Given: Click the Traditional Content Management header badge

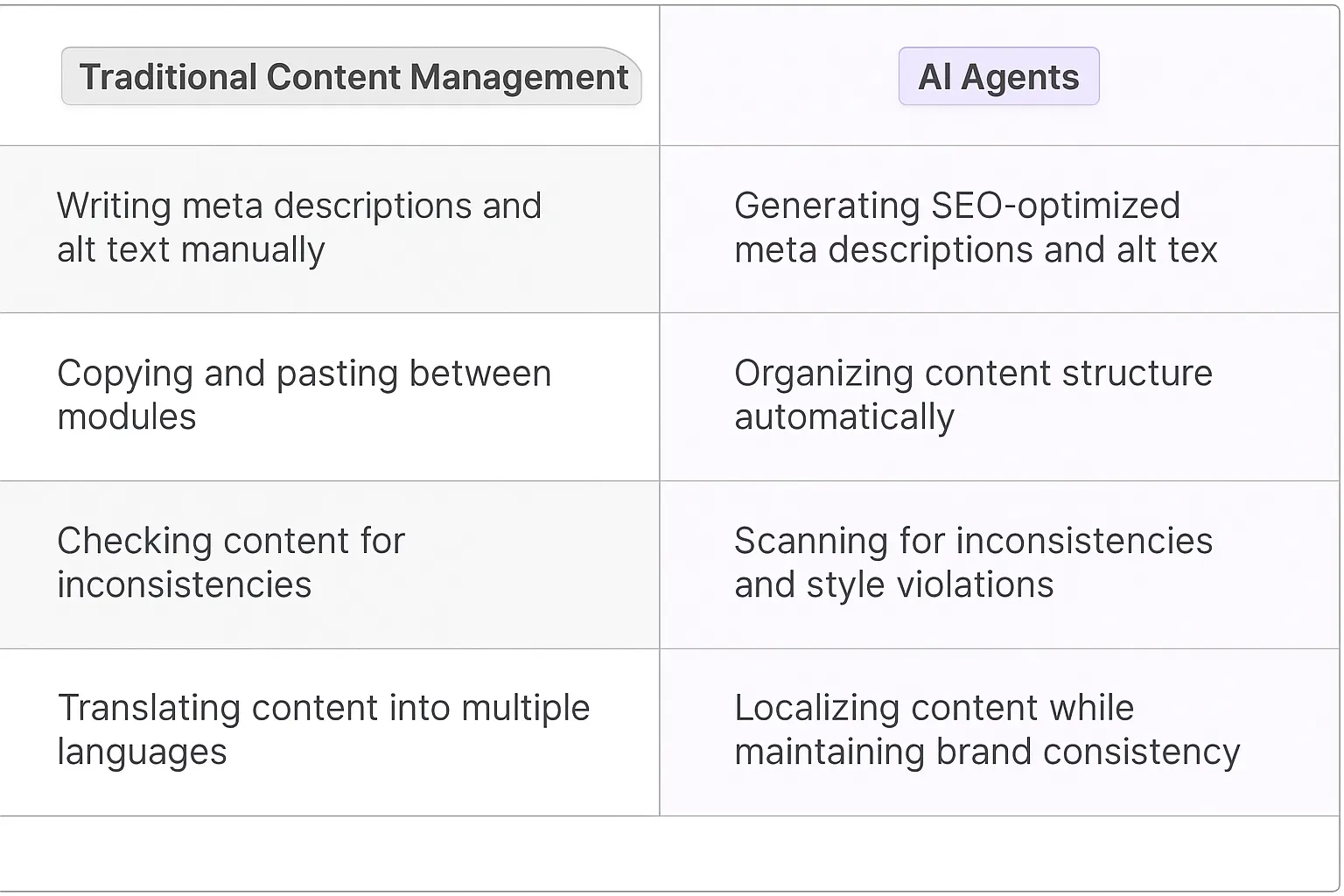Looking at the screenshot, I should click(x=352, y=77).
